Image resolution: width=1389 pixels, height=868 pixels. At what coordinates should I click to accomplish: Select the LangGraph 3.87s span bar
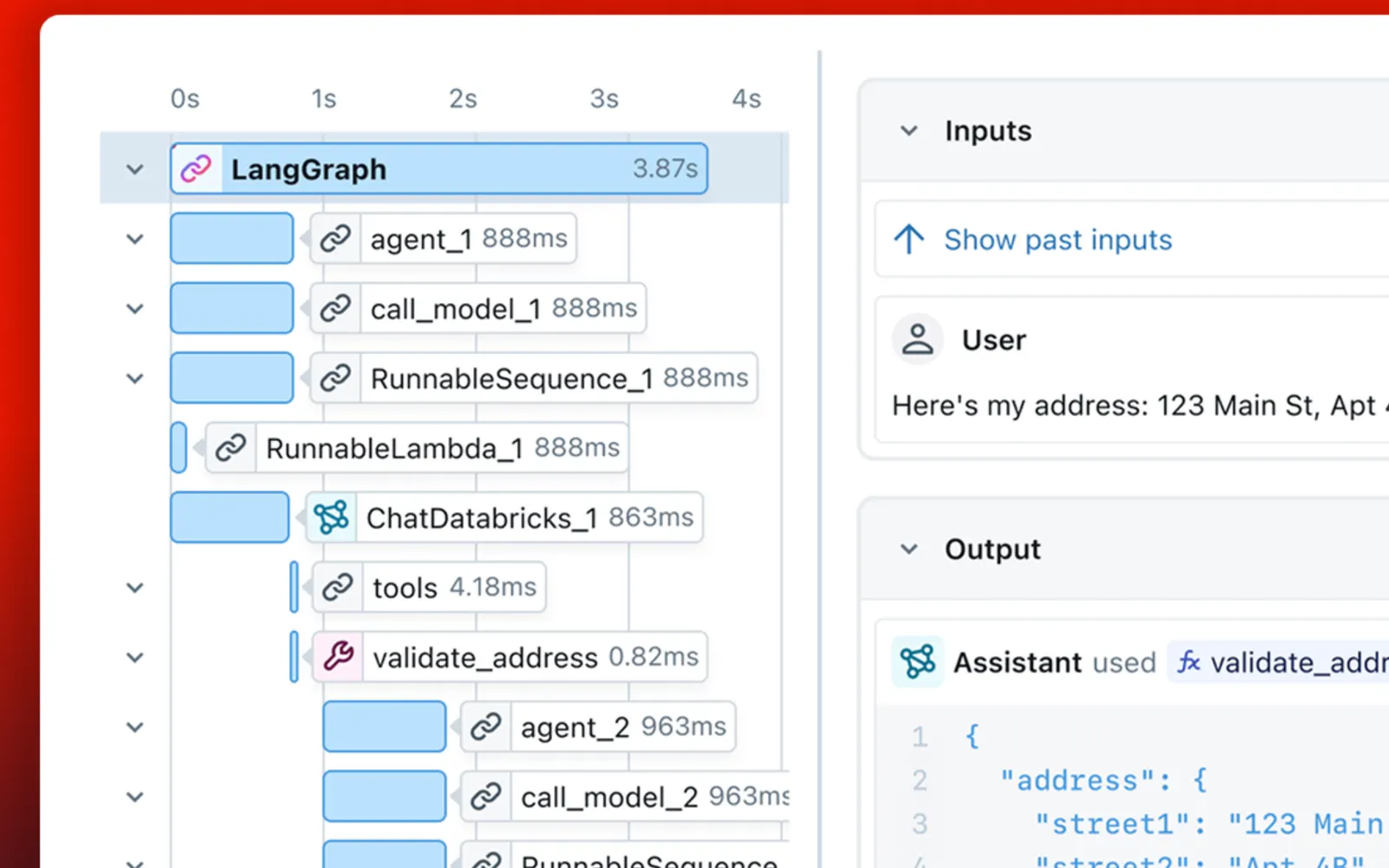(x=439, y=168)
